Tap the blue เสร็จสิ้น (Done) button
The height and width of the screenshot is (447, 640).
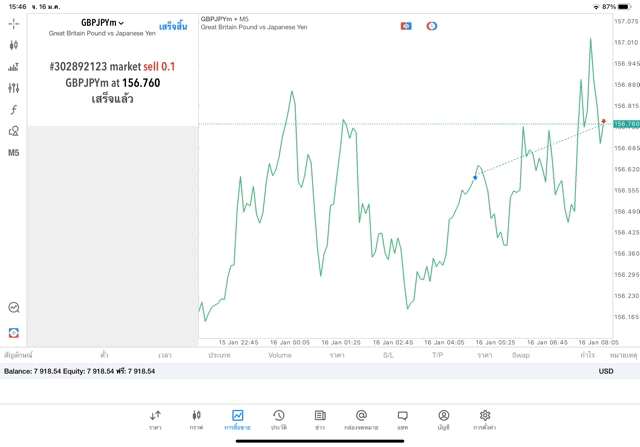[173, 27]
